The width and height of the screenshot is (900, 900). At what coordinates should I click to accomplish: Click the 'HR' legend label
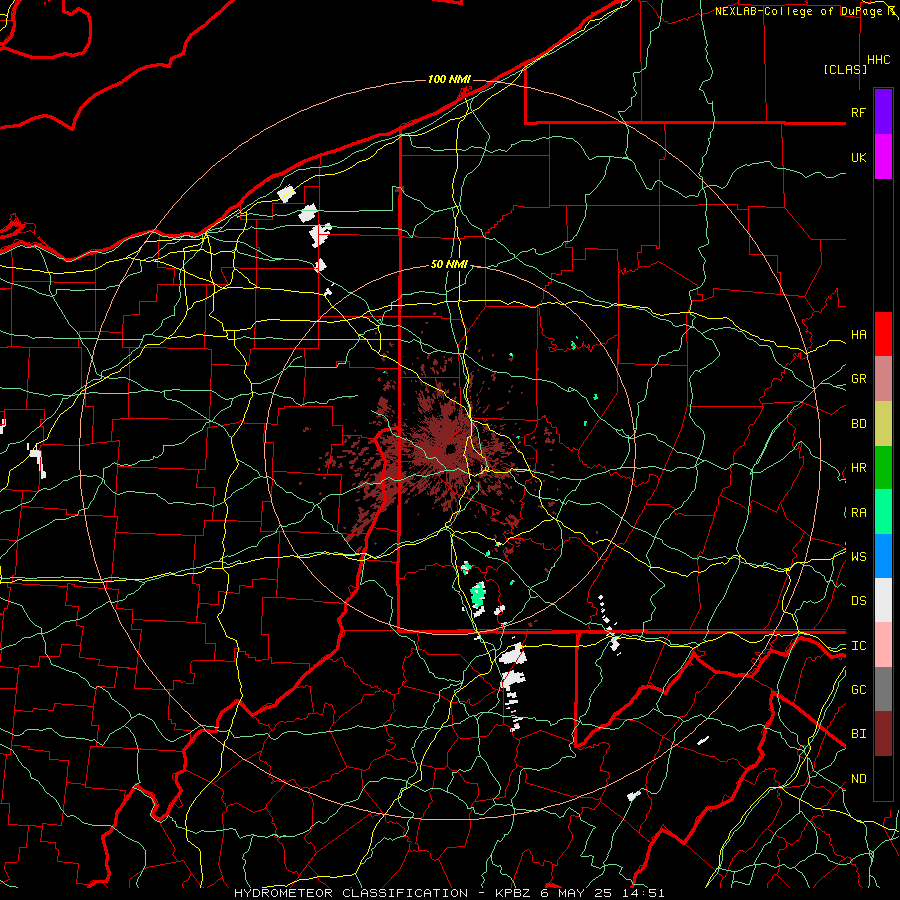coord(858,468)
